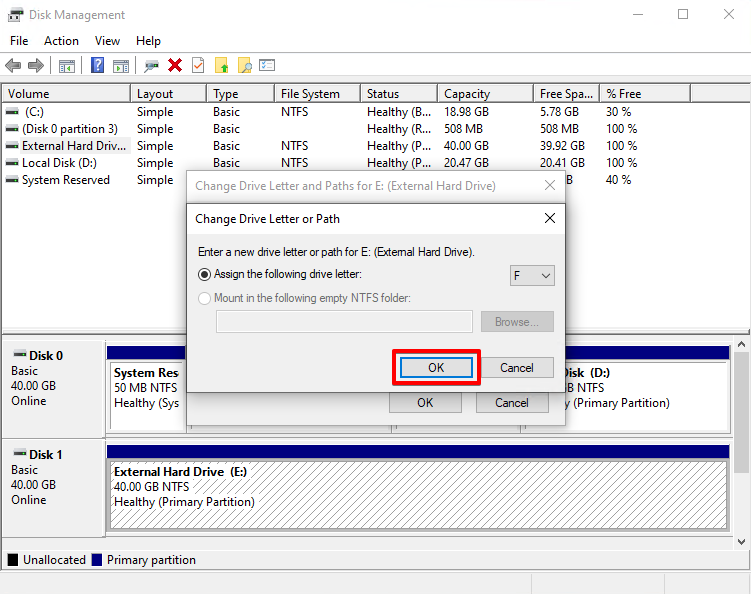Close the Change Drive Letter and Paths dialog

(550, 185)
